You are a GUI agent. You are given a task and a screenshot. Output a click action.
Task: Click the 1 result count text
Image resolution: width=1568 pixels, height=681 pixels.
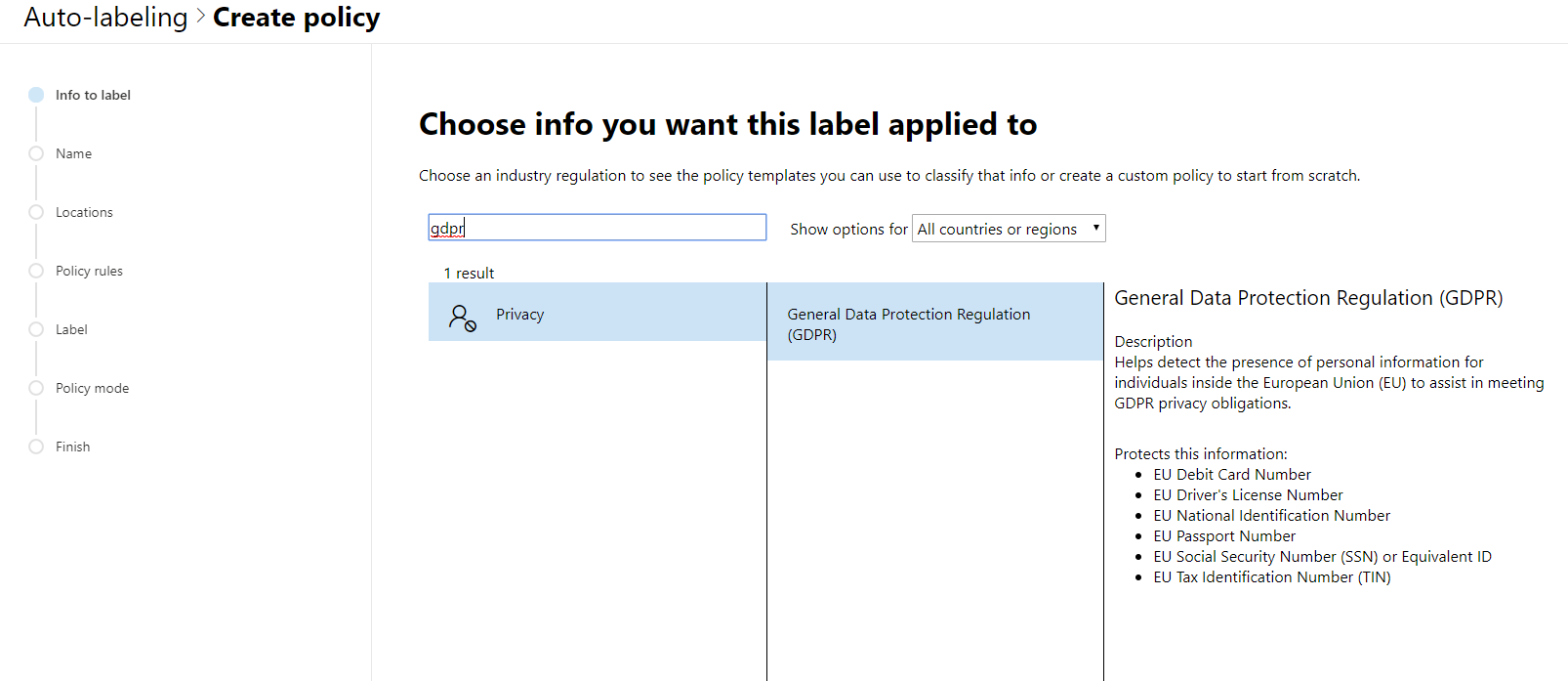point(469,274)
